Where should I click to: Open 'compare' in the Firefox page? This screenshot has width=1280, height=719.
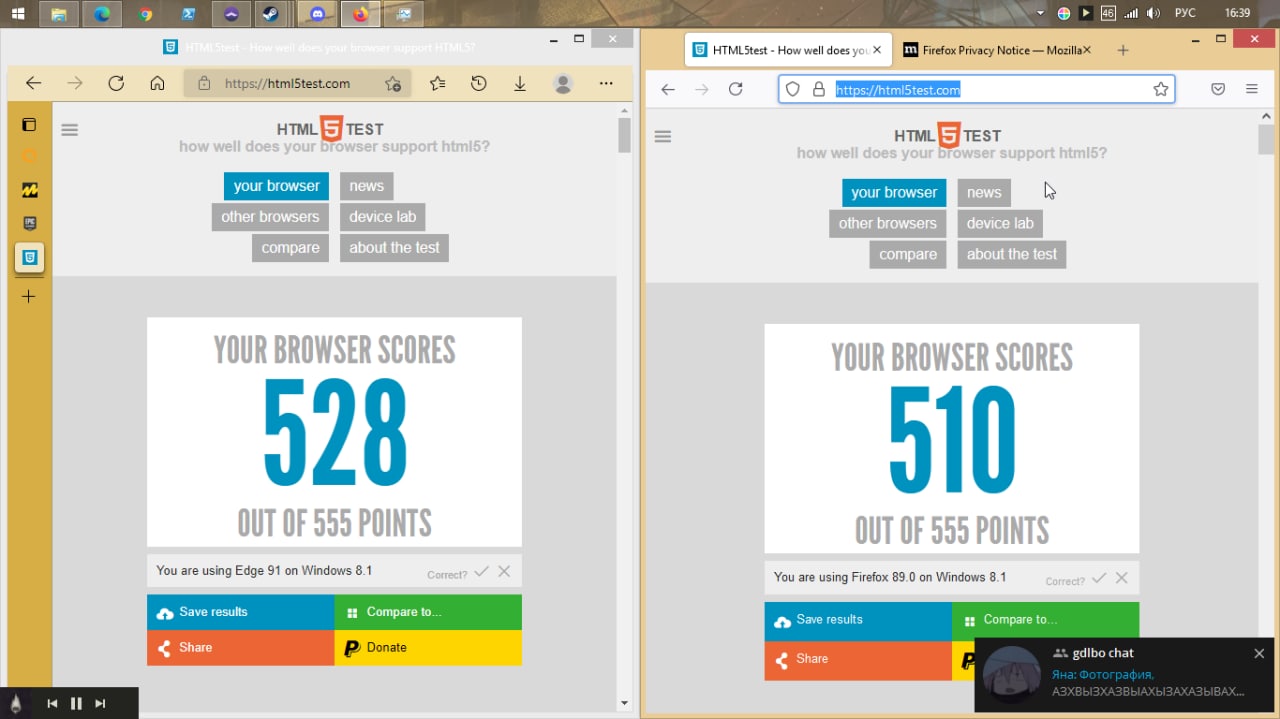tap(908, 255)
